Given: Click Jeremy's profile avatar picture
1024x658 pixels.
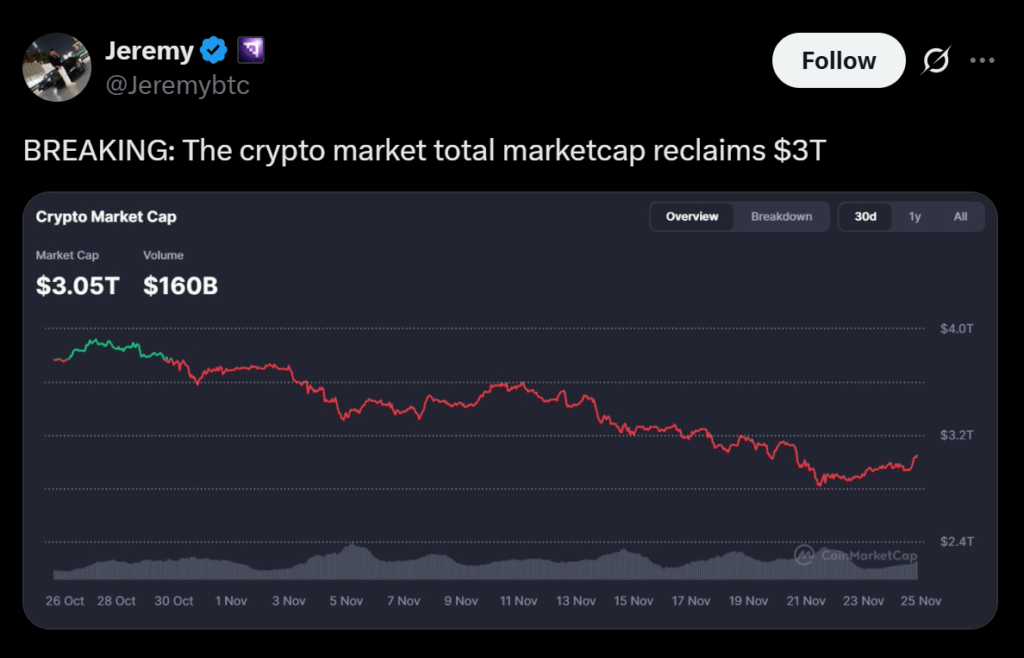Looking at the screenshot, I should click(x=58, y=67).
